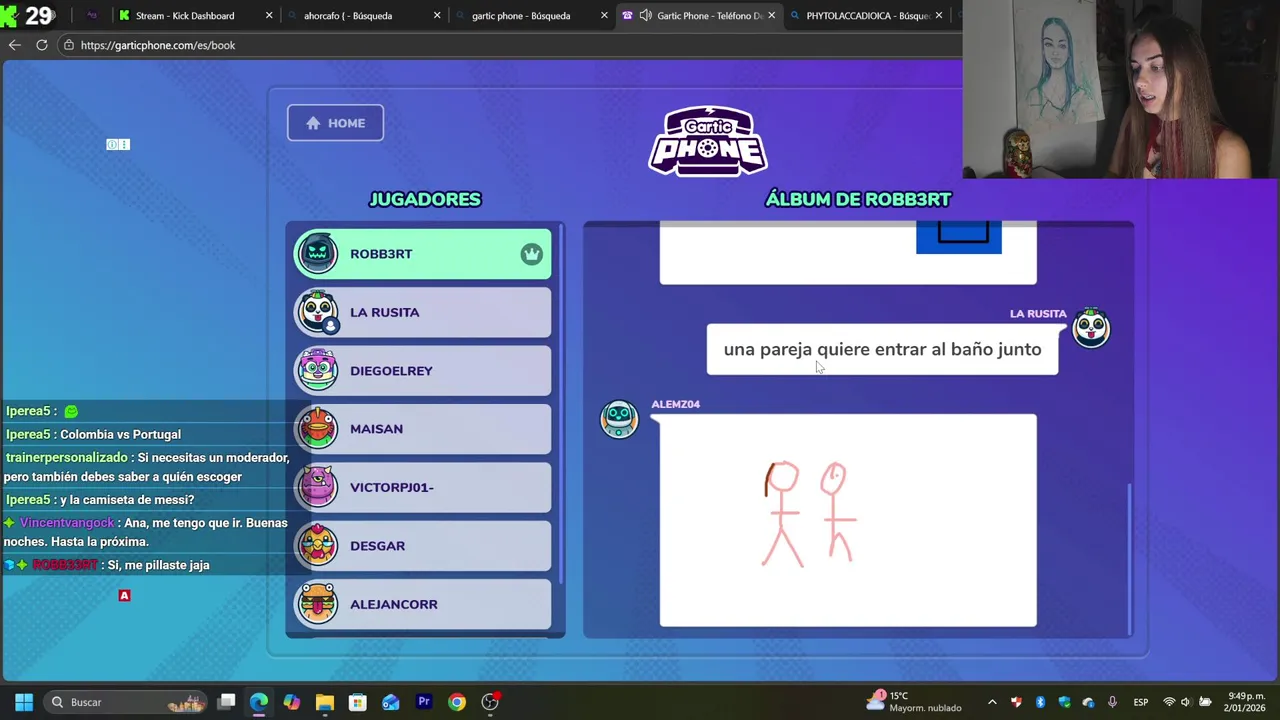The width and height of the screenshot is (1280, 720).
Task: Open Outlook from the taskbar
Action: pyautogui.click(x=391, y=702)
